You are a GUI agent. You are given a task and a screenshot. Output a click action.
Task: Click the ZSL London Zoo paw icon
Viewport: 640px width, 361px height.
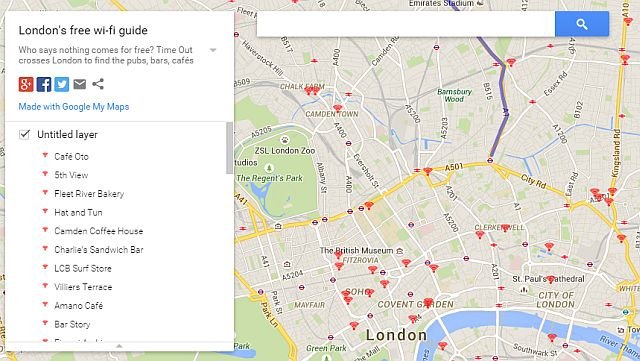tap(284, 140)
